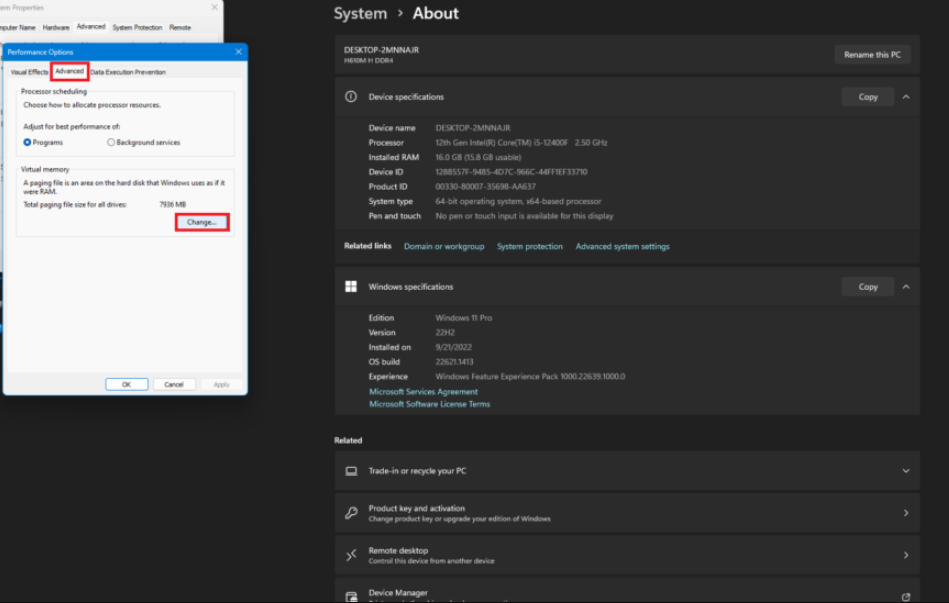Switch to the Visual Effects tab
The image size is (949, 603).
(x=29, y=72)
